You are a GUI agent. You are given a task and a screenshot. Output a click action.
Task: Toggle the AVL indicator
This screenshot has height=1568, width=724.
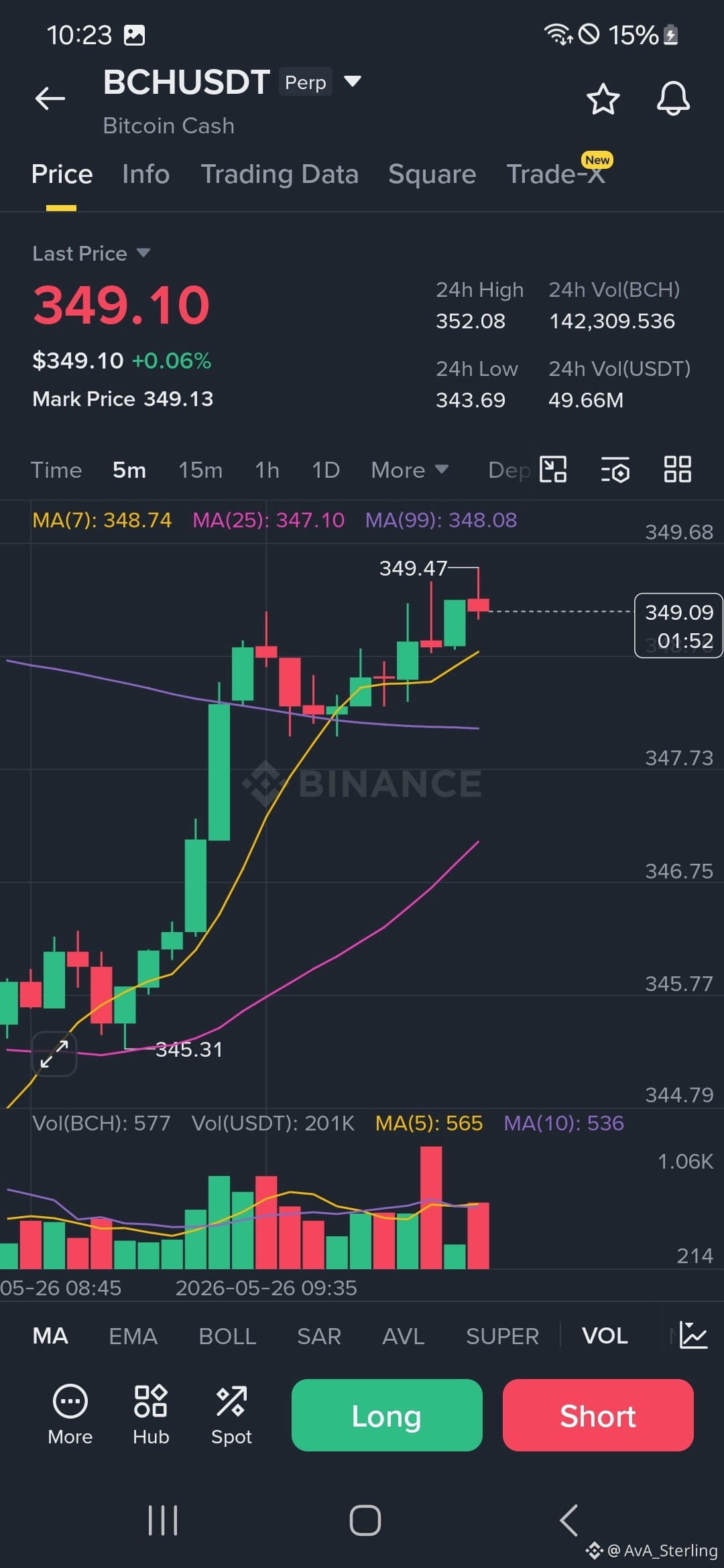point(404,1336)
